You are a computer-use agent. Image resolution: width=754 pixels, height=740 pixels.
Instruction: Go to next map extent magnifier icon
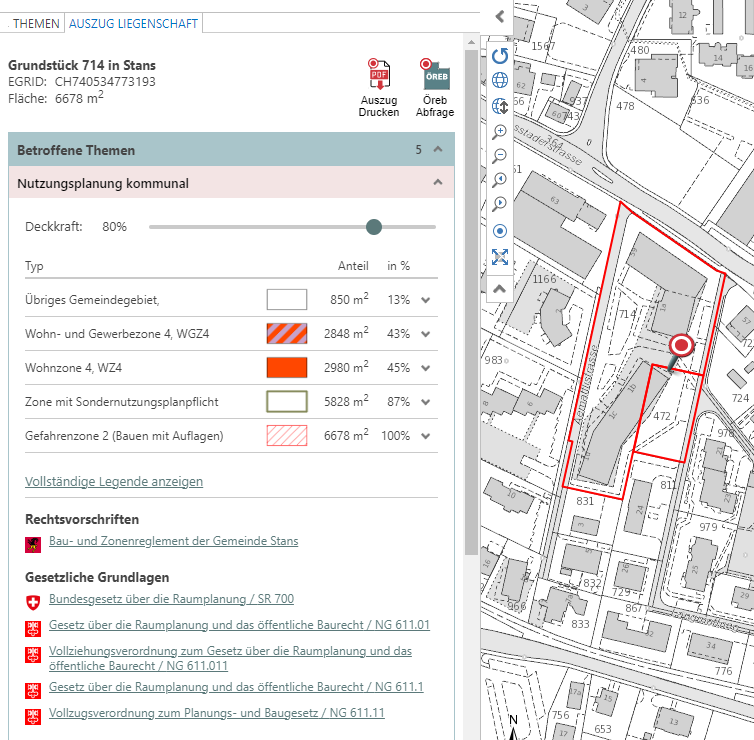pyautogui.click(x=500, y=205)
